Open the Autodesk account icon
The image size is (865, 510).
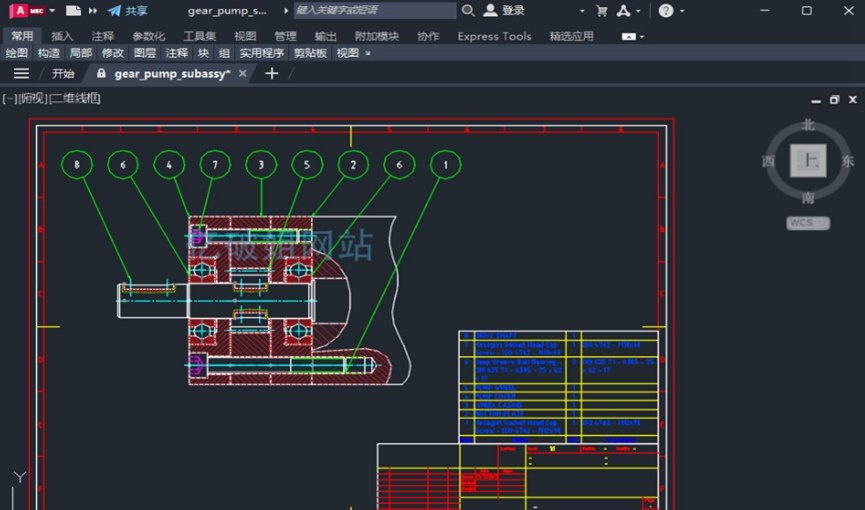pos(623,10)
